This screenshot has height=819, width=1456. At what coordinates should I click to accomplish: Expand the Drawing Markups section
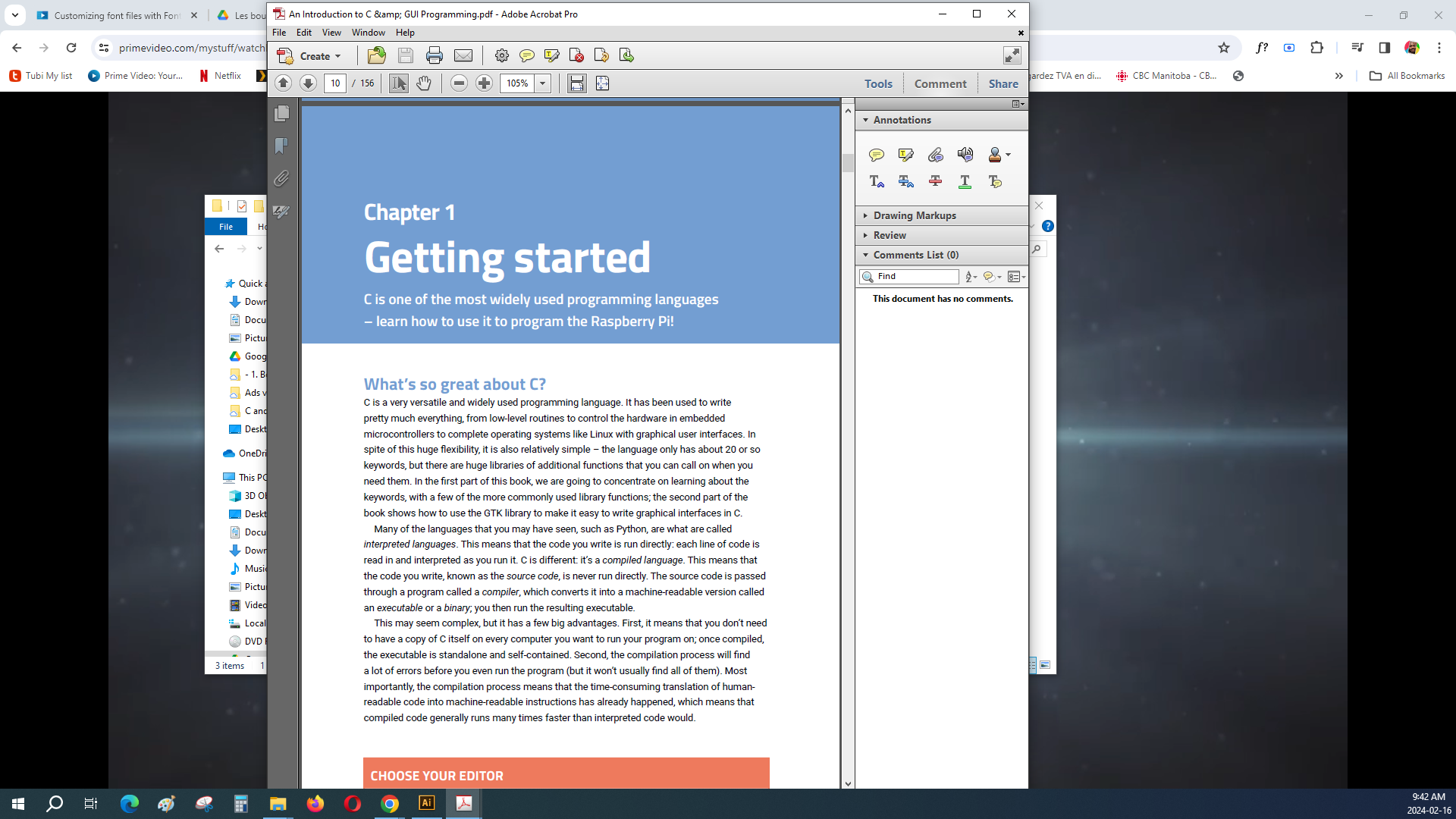(x=914, y=215)
